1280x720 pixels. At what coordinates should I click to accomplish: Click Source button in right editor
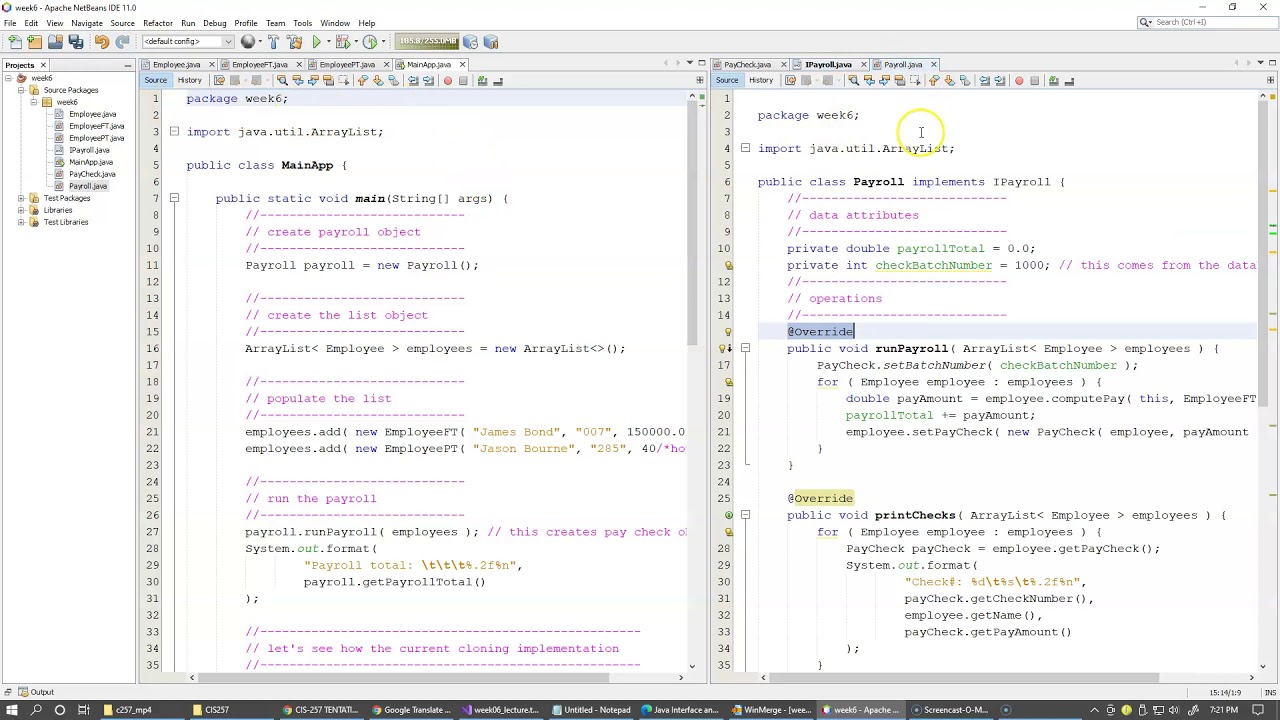click(x=727, y=81)
